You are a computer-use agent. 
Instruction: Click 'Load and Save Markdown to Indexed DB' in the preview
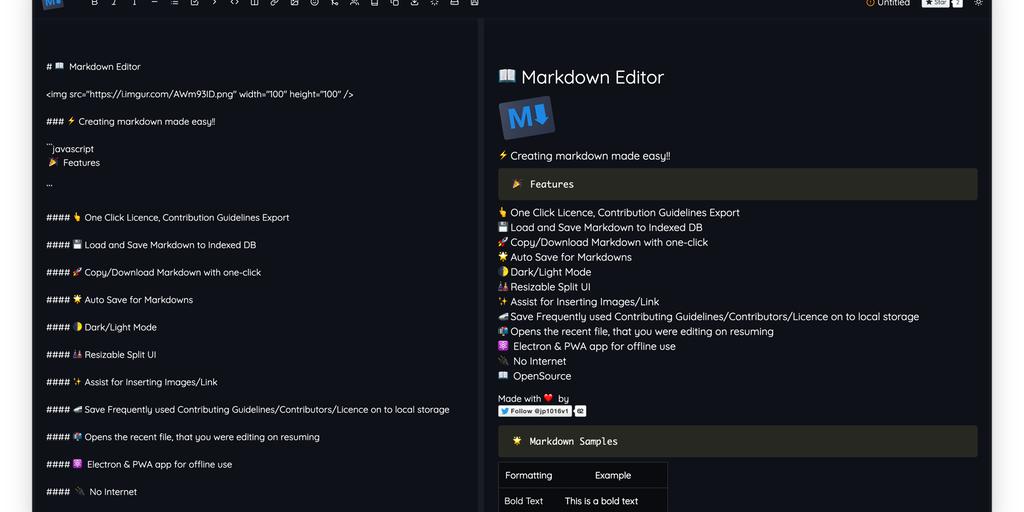(606, 227)
